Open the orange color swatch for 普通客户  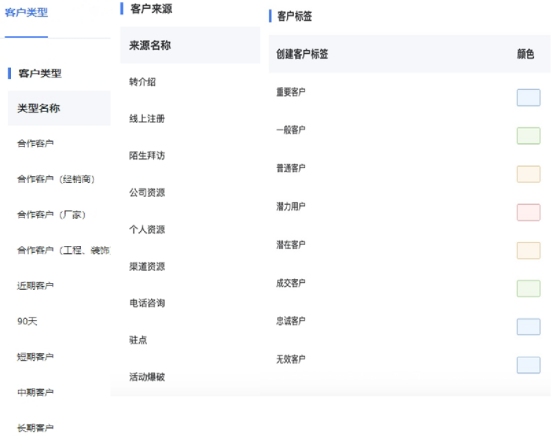point(529,174)
